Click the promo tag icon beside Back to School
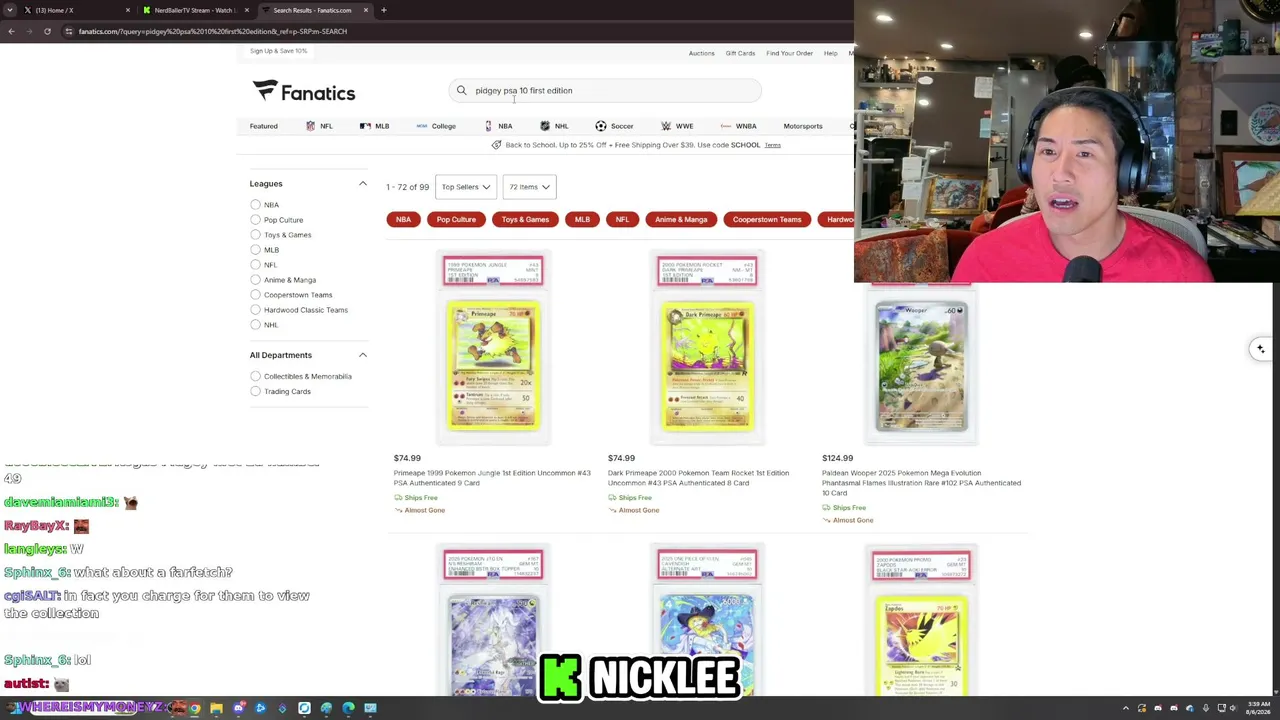1280x720 pixels. [496, 145]
